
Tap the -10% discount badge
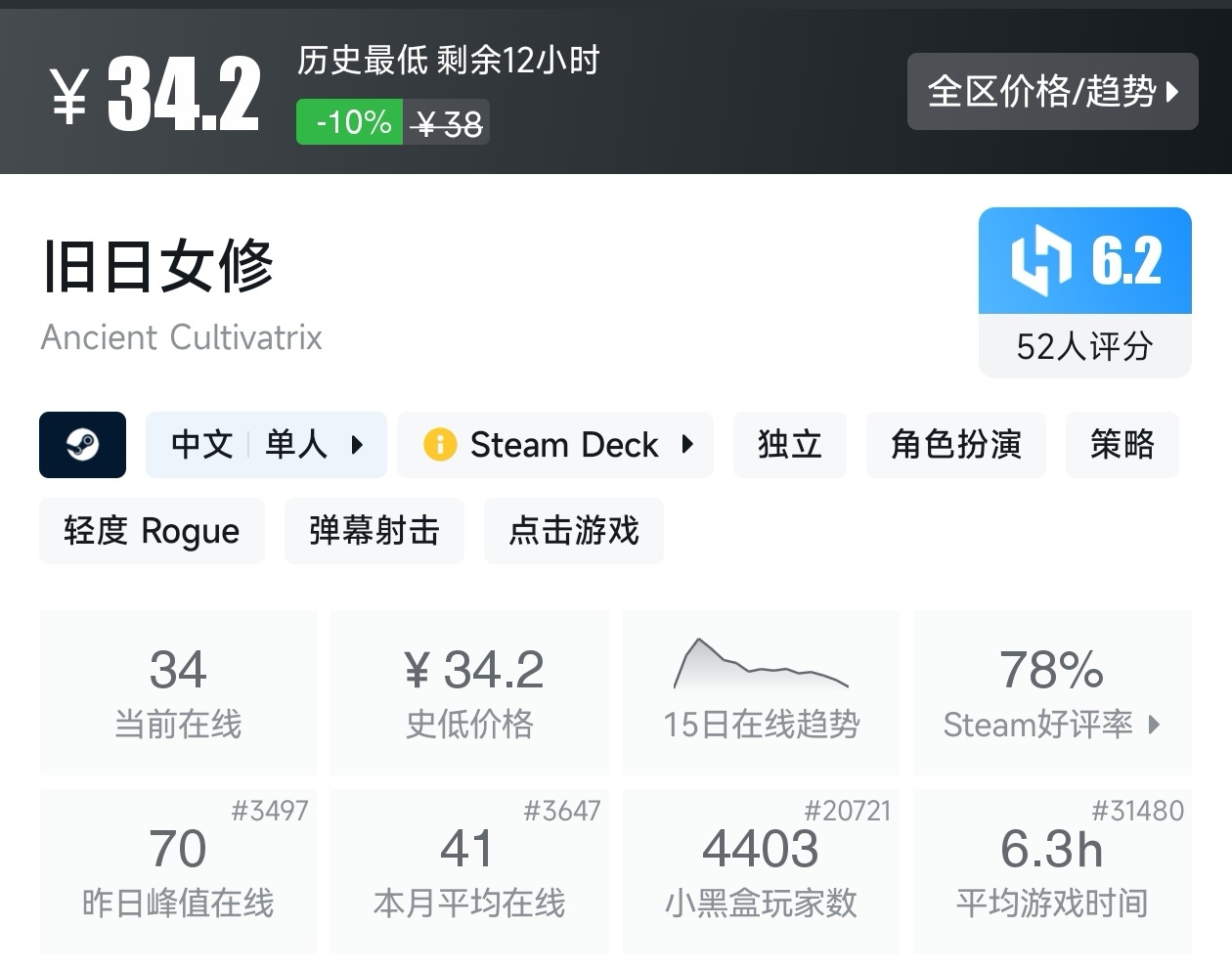(350, 122)
